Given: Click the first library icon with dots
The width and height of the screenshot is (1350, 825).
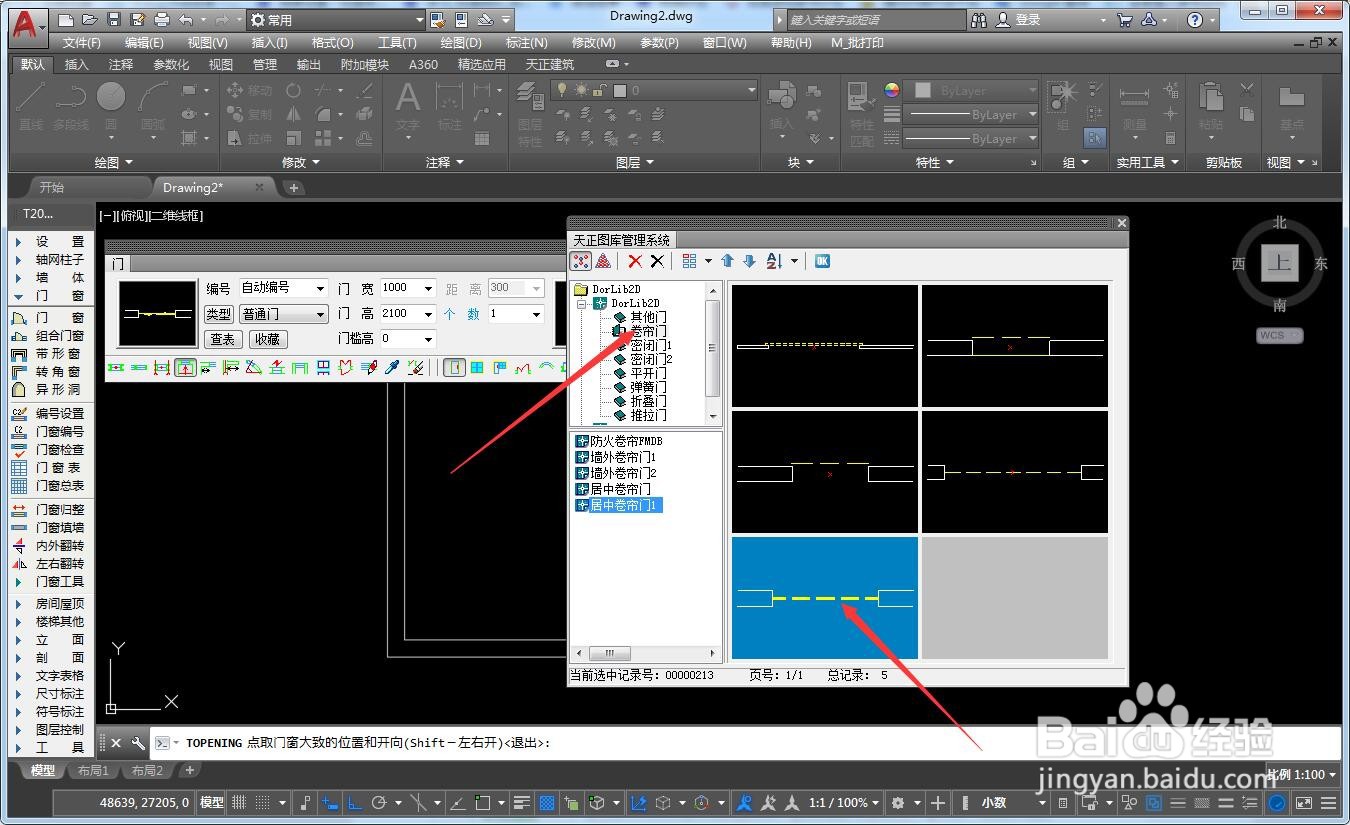Looking at the screenshot, I should pos(580,261).
